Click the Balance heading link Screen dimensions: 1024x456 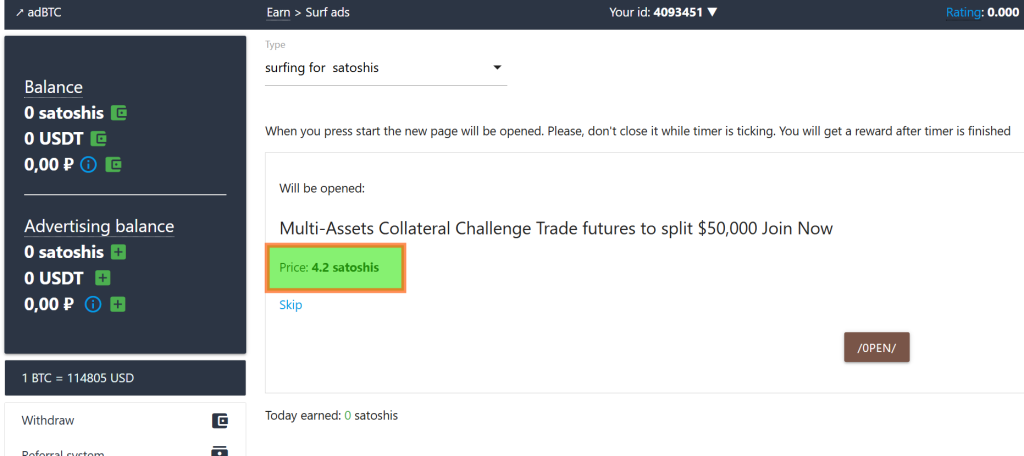[54, 88]
